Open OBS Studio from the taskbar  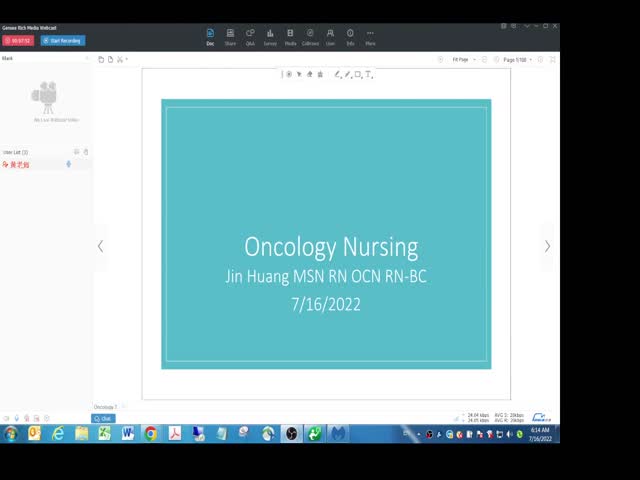(291, 433)
